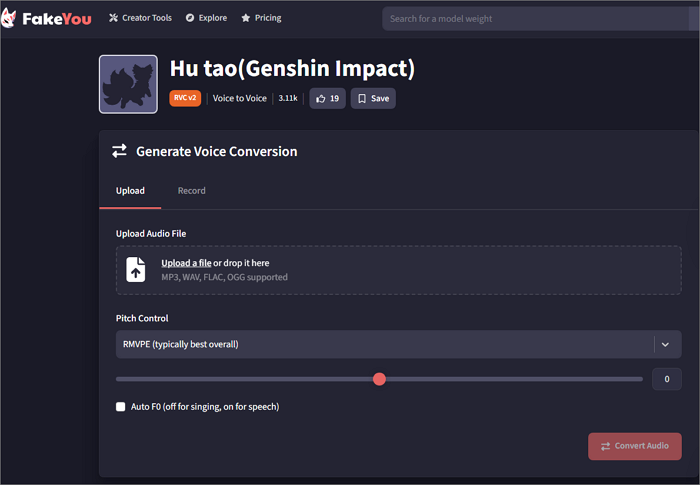Switch to the Record tab
The height and width of the screenshot is (485, 700).
click(191, 190)
